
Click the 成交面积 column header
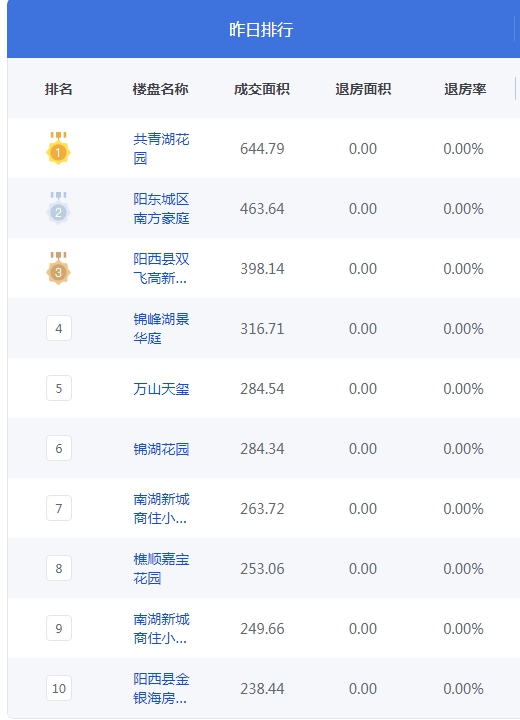262,89
